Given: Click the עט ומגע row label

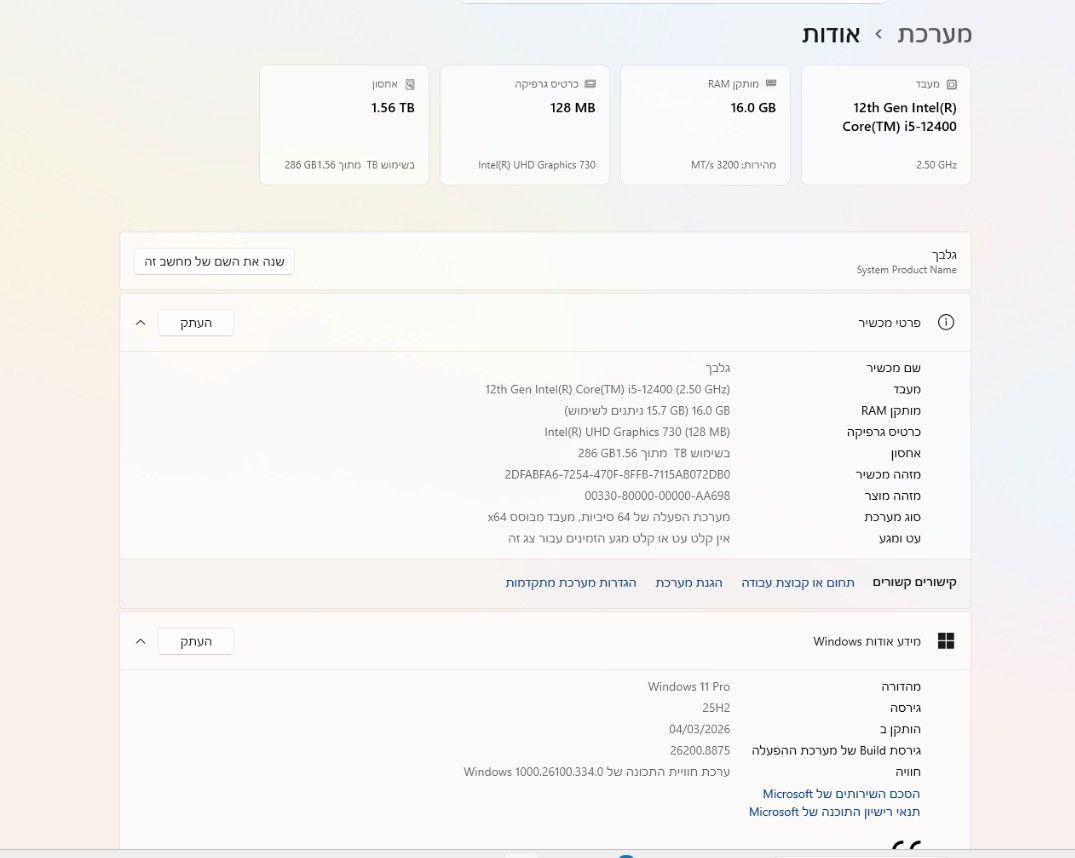Looking at the screenshot, I should point(900,538).
